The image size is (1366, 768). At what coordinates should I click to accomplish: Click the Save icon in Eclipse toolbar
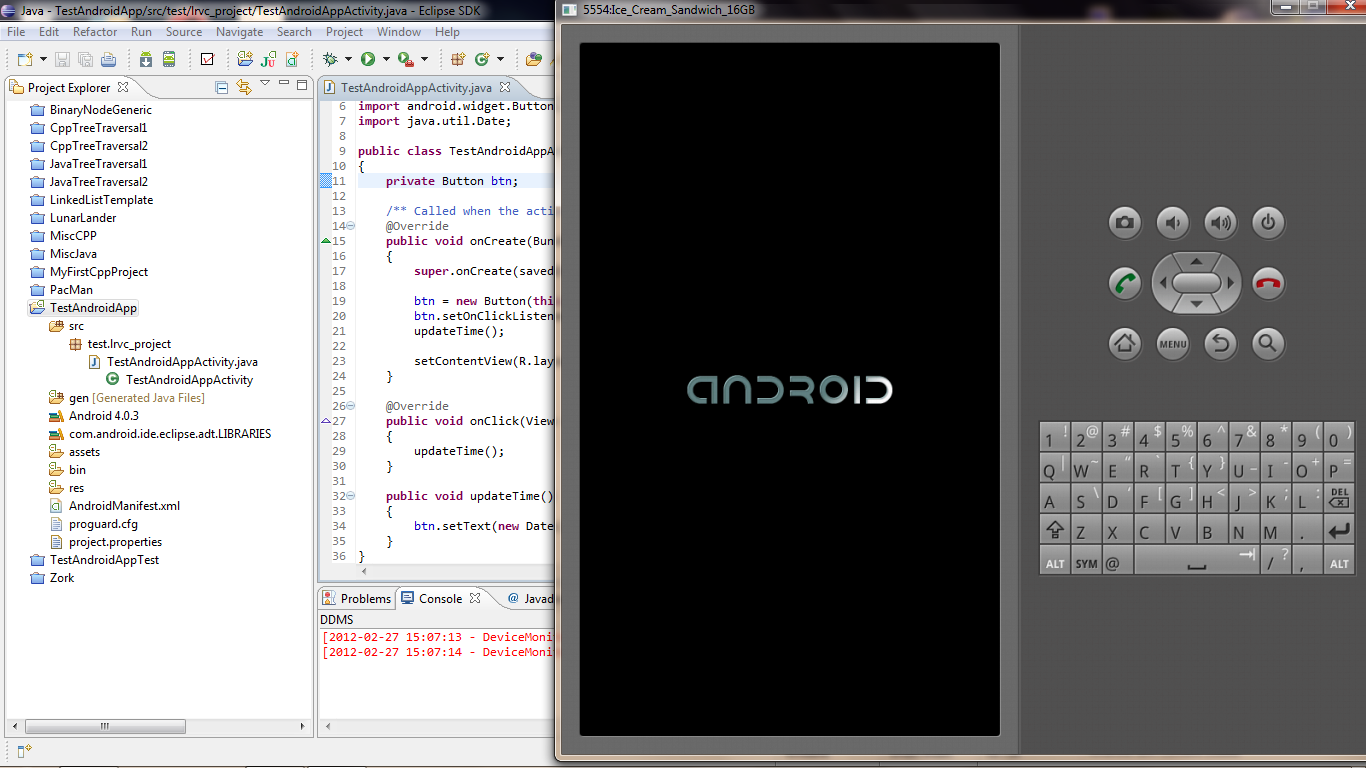(x=62, y=59)
